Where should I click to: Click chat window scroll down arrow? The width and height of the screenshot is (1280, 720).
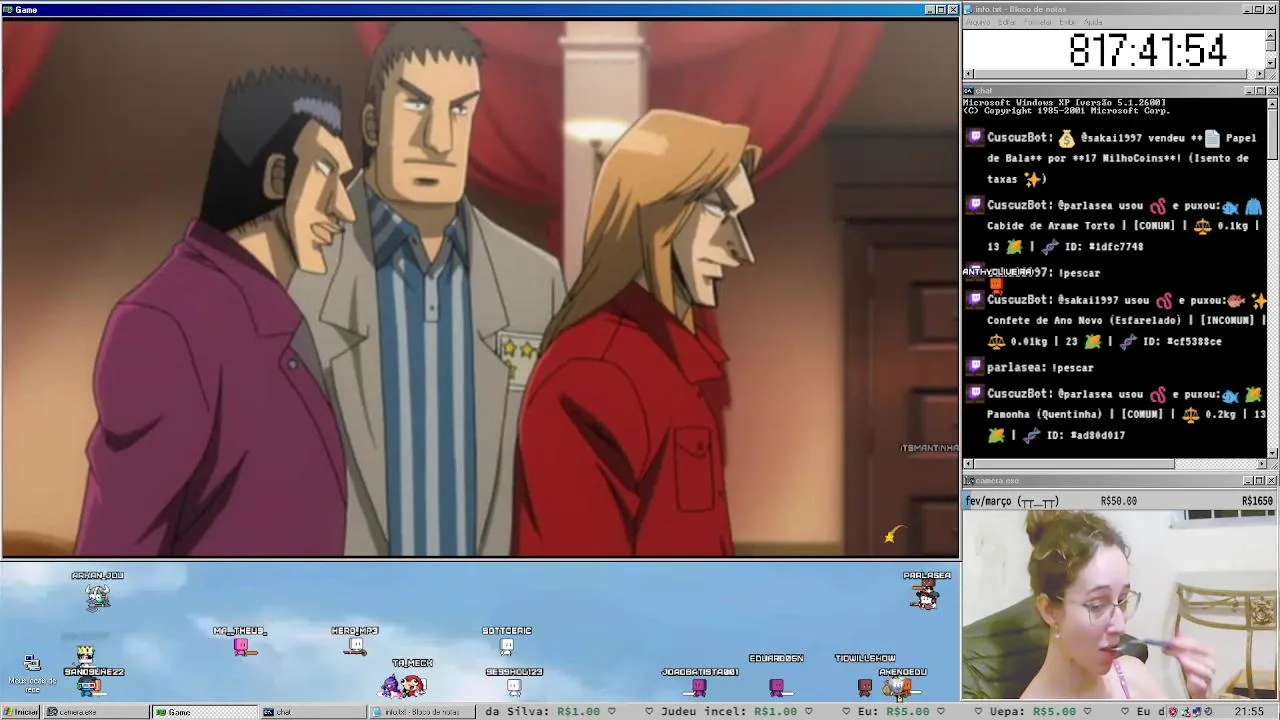tap(1272, 453)
